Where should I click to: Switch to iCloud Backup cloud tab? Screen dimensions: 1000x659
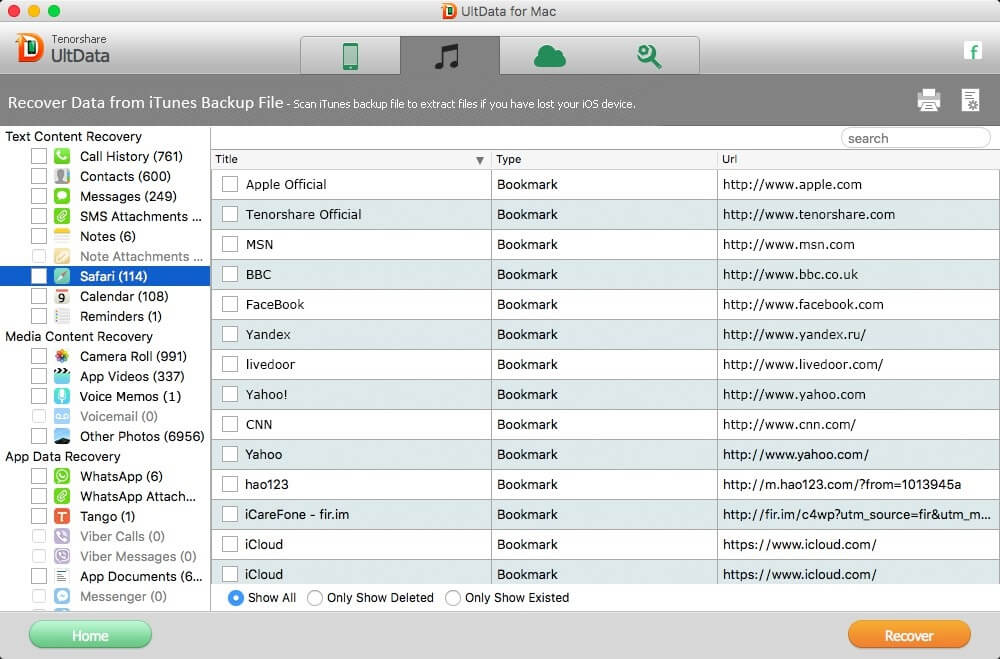[x=550, y=56]
